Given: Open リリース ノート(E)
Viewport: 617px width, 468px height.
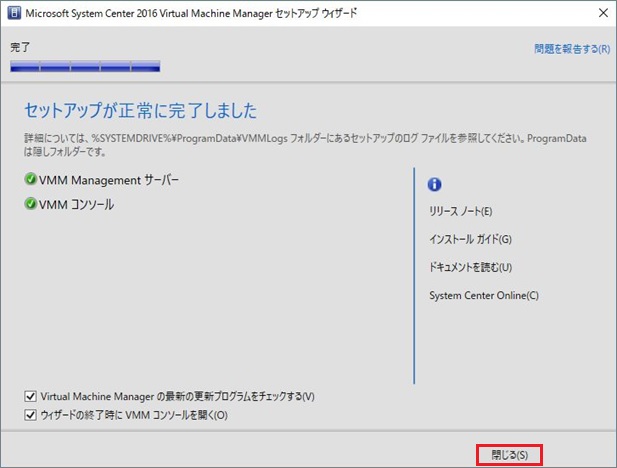Looking at the screenshot, I should pyautogui.click(x=461, y=211).
